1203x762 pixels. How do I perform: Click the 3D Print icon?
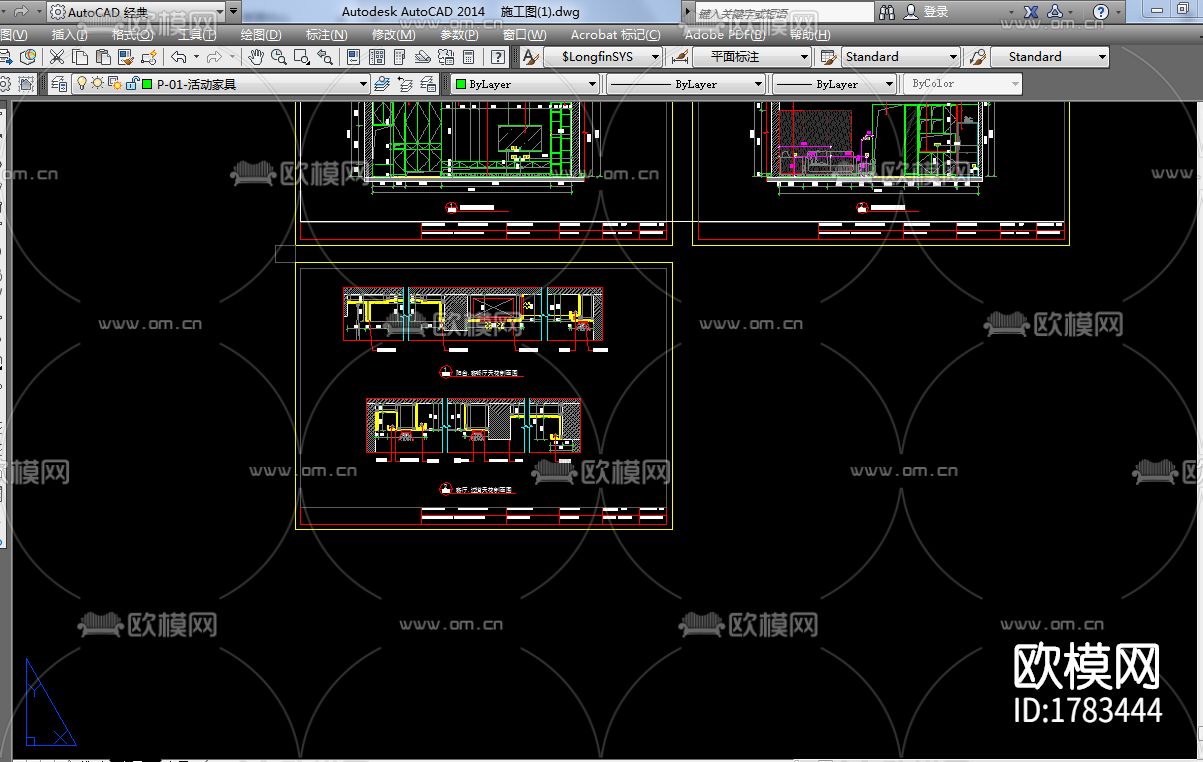[x=27, y=57]
